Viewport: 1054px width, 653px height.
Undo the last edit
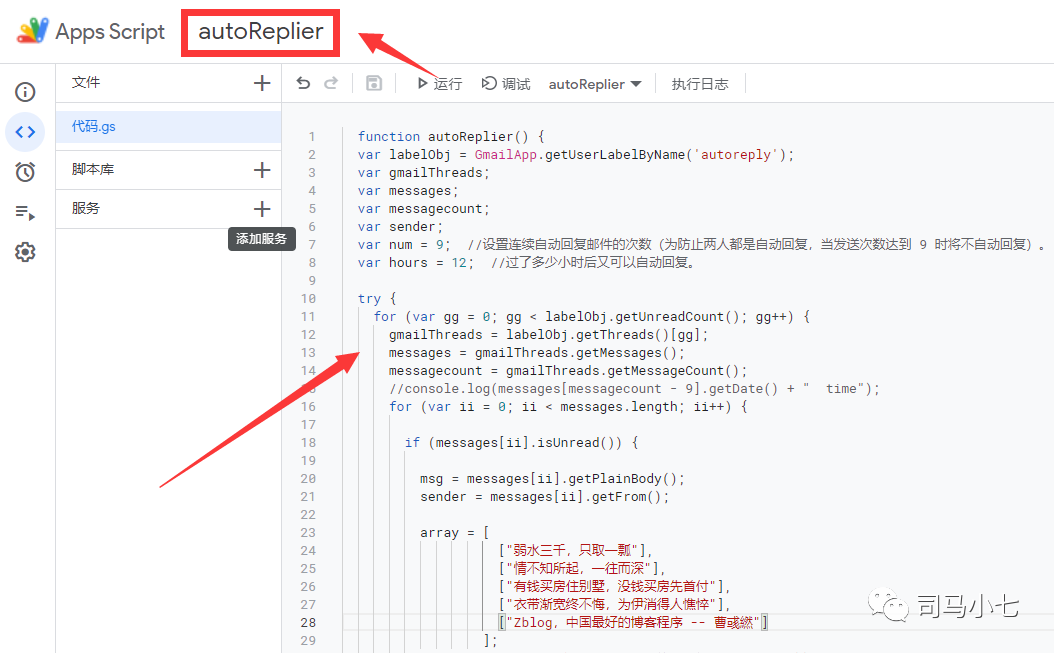click(303, 83)
